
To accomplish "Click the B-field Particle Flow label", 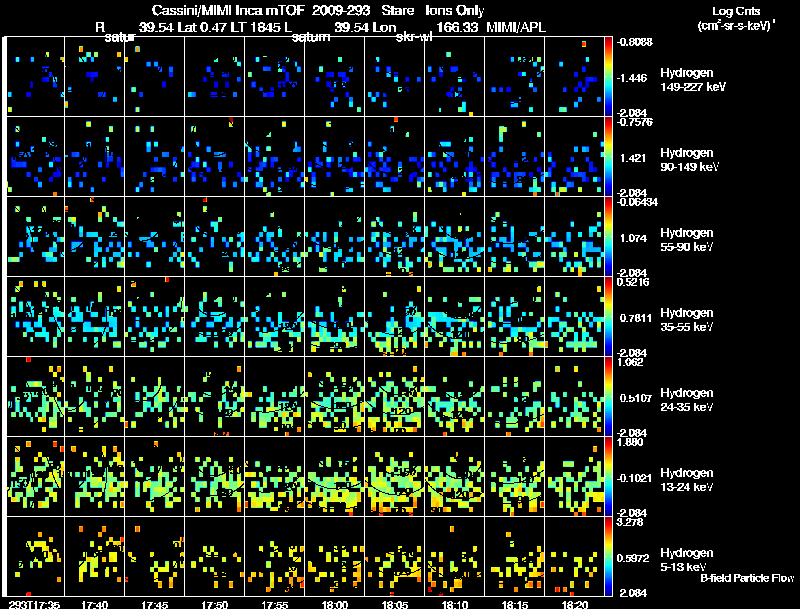I will (747, 578).
